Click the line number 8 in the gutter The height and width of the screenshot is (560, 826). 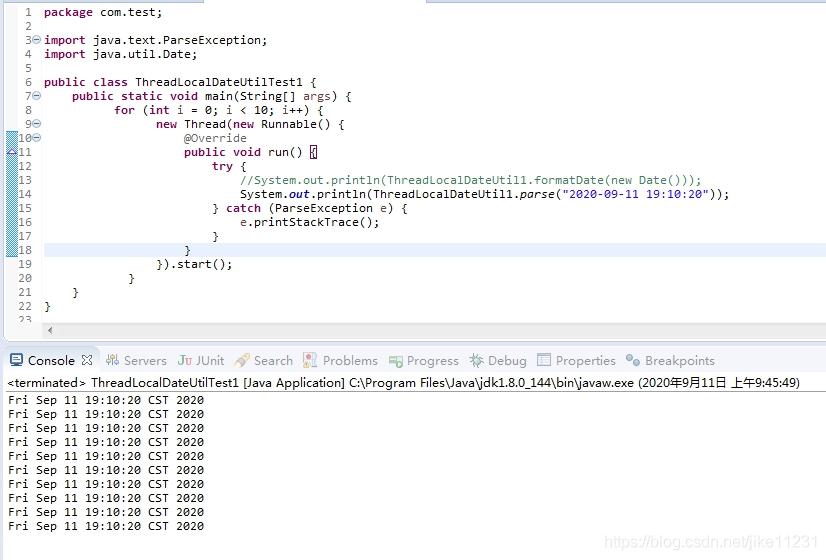pos(28,110)
